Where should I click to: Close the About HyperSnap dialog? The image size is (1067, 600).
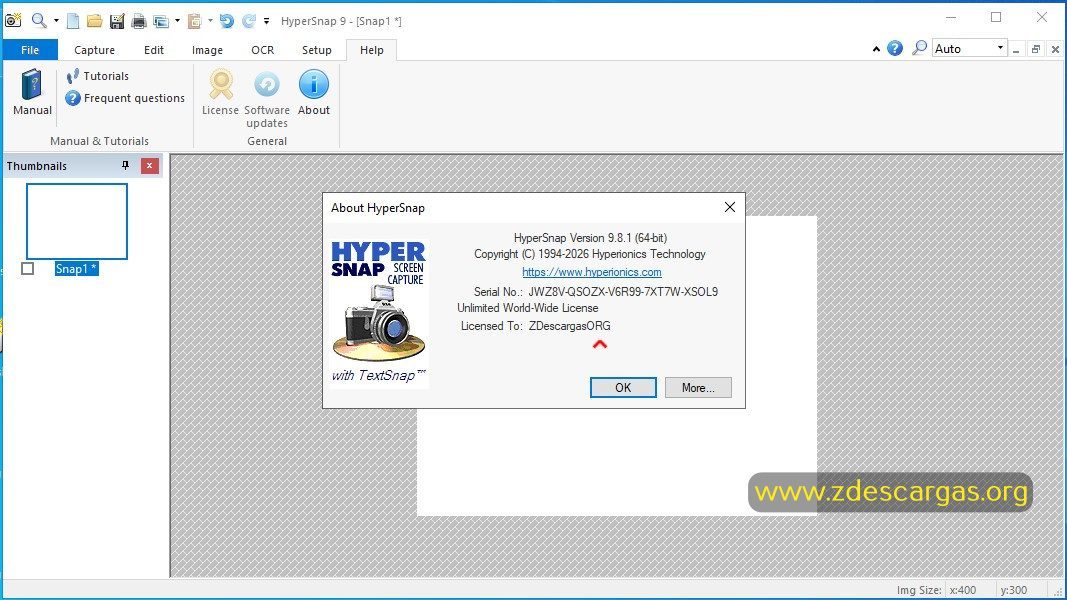729,207
